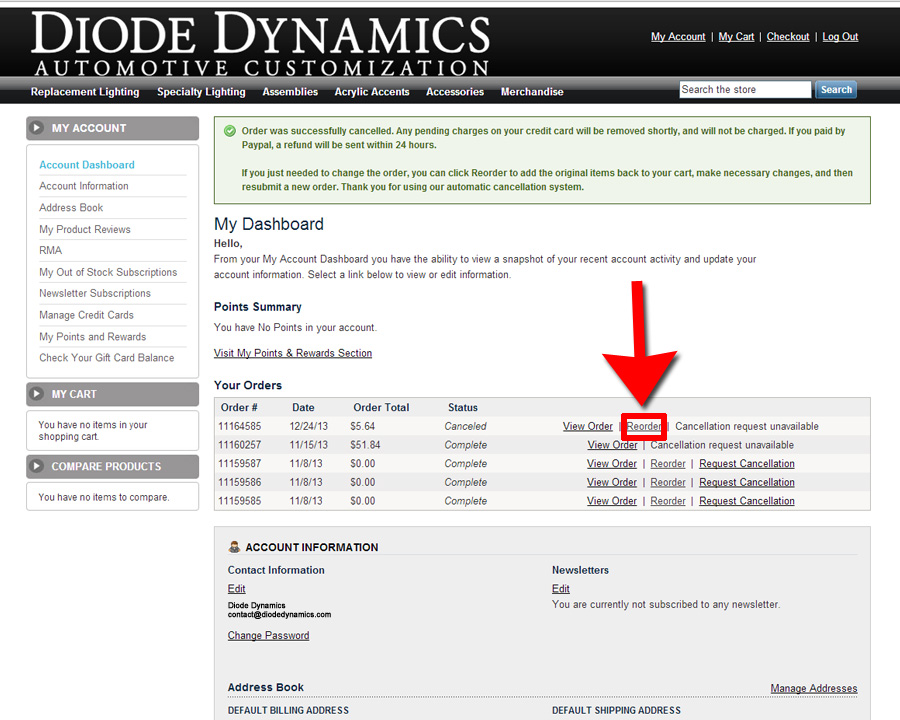Click order number 11160257
Screen dimensions: 900x720
coord(239,445)
